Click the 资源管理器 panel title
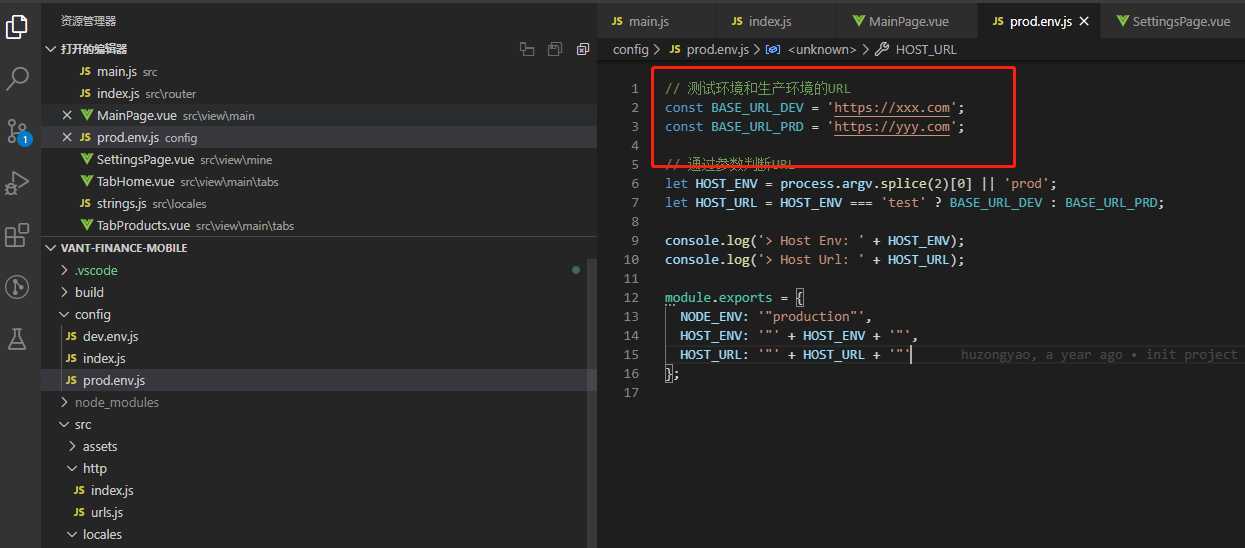 pos(88,20)
